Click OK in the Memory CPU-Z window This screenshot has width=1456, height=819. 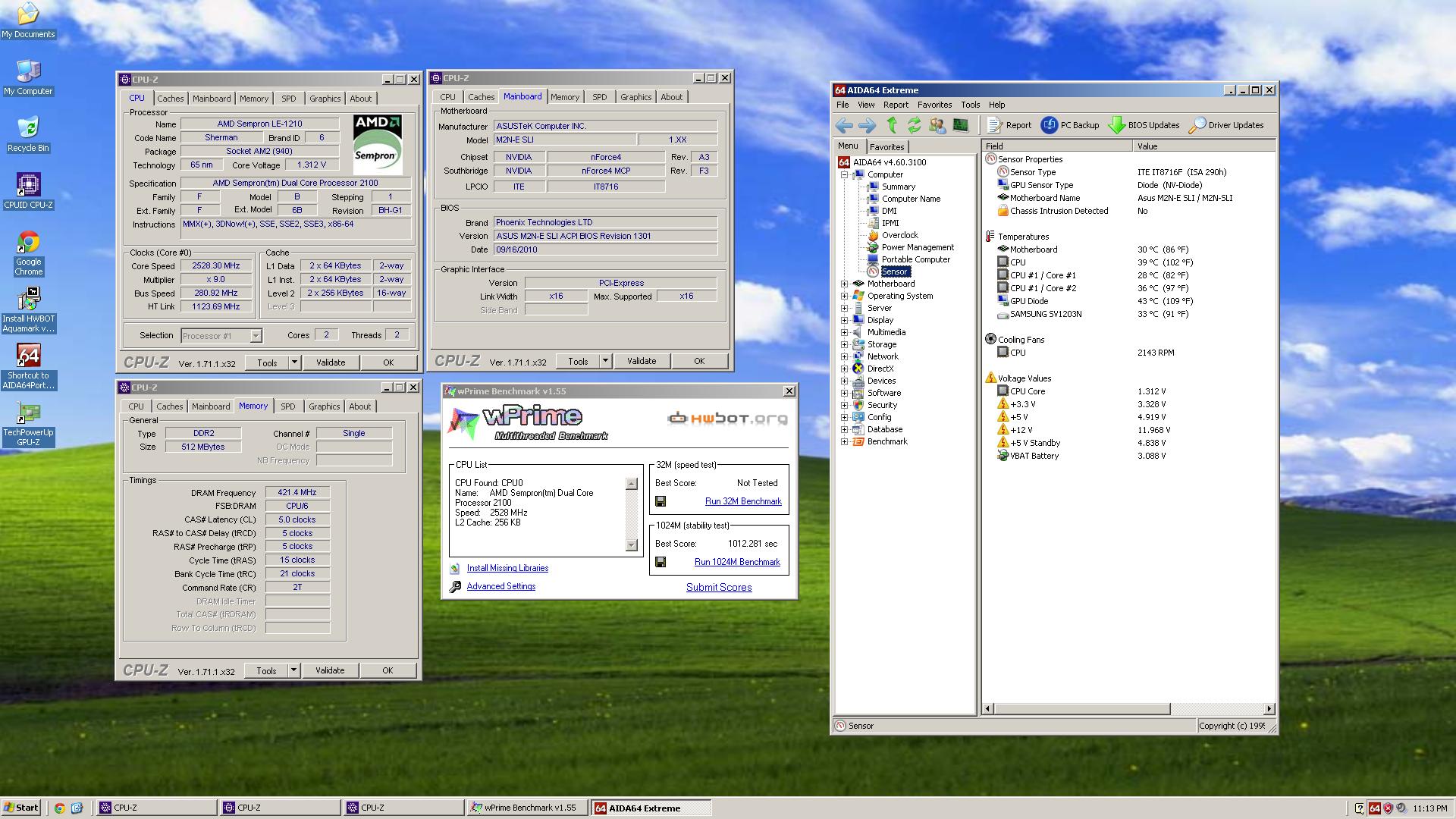pyautogui.click(x=388, y=670)
